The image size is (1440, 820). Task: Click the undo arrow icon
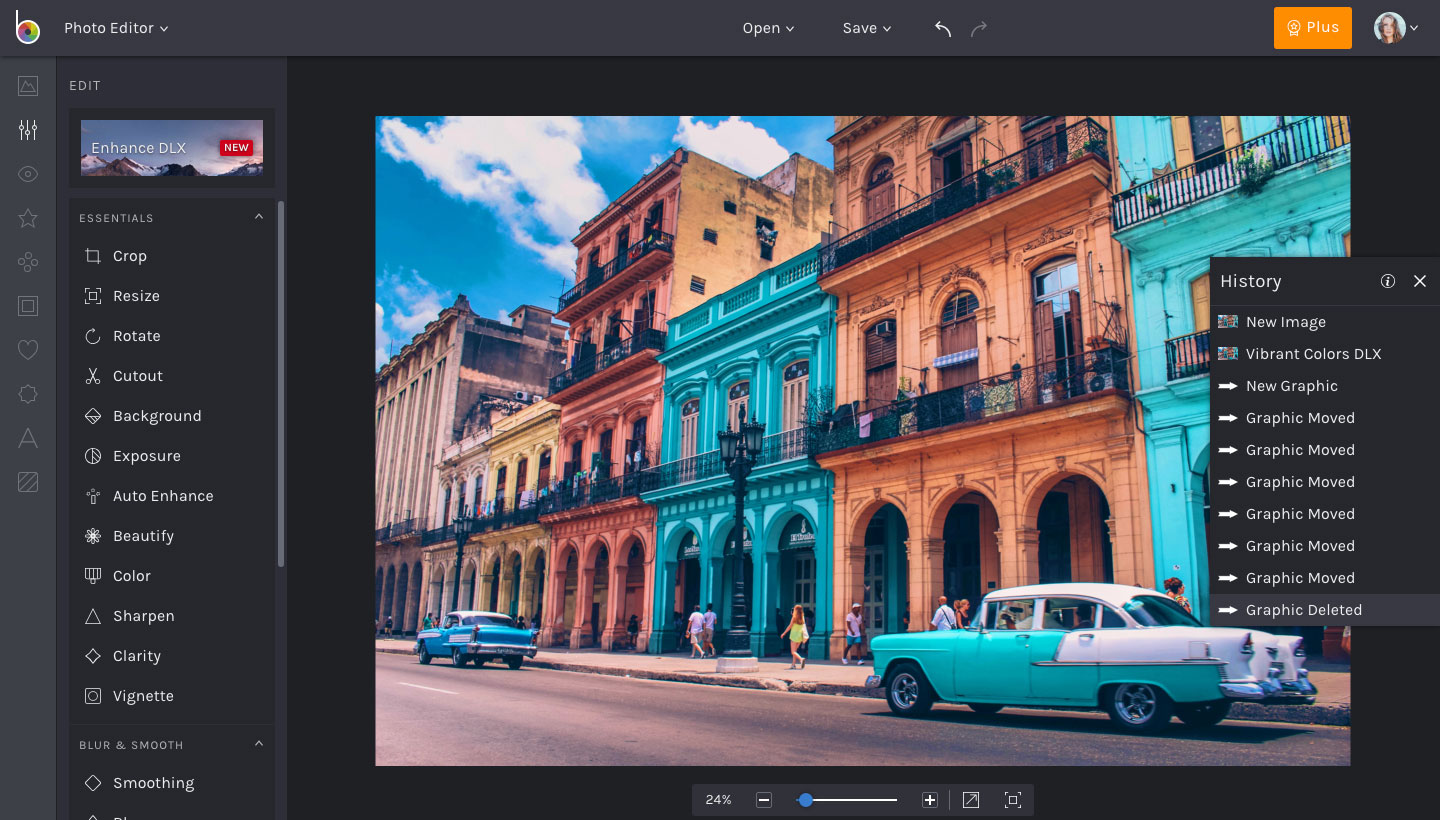point(942,29)
